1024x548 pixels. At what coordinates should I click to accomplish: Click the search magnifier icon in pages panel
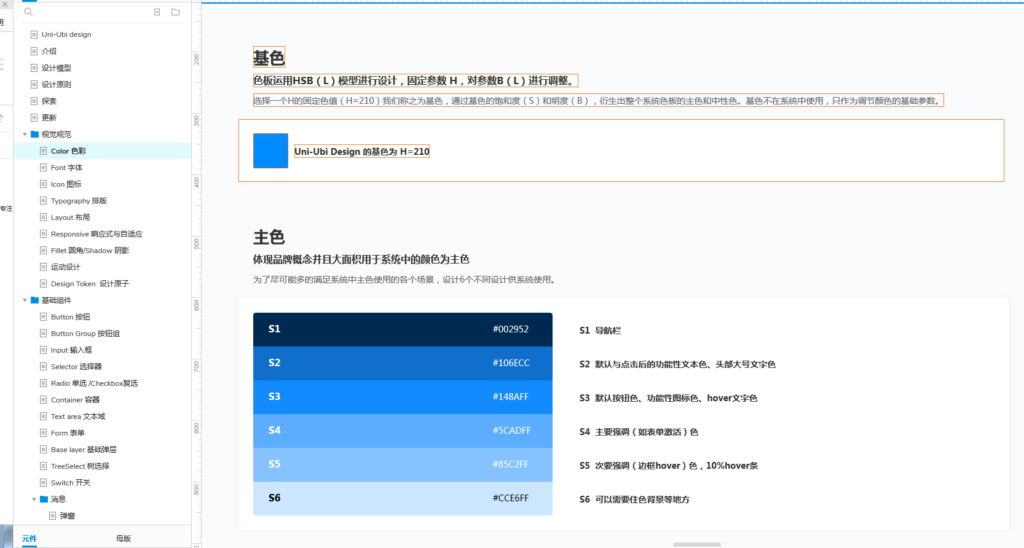tap(28, 12)
